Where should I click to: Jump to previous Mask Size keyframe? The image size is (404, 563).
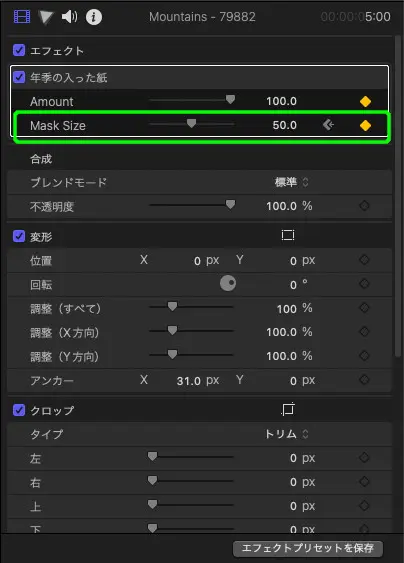[x=328, y=125]
